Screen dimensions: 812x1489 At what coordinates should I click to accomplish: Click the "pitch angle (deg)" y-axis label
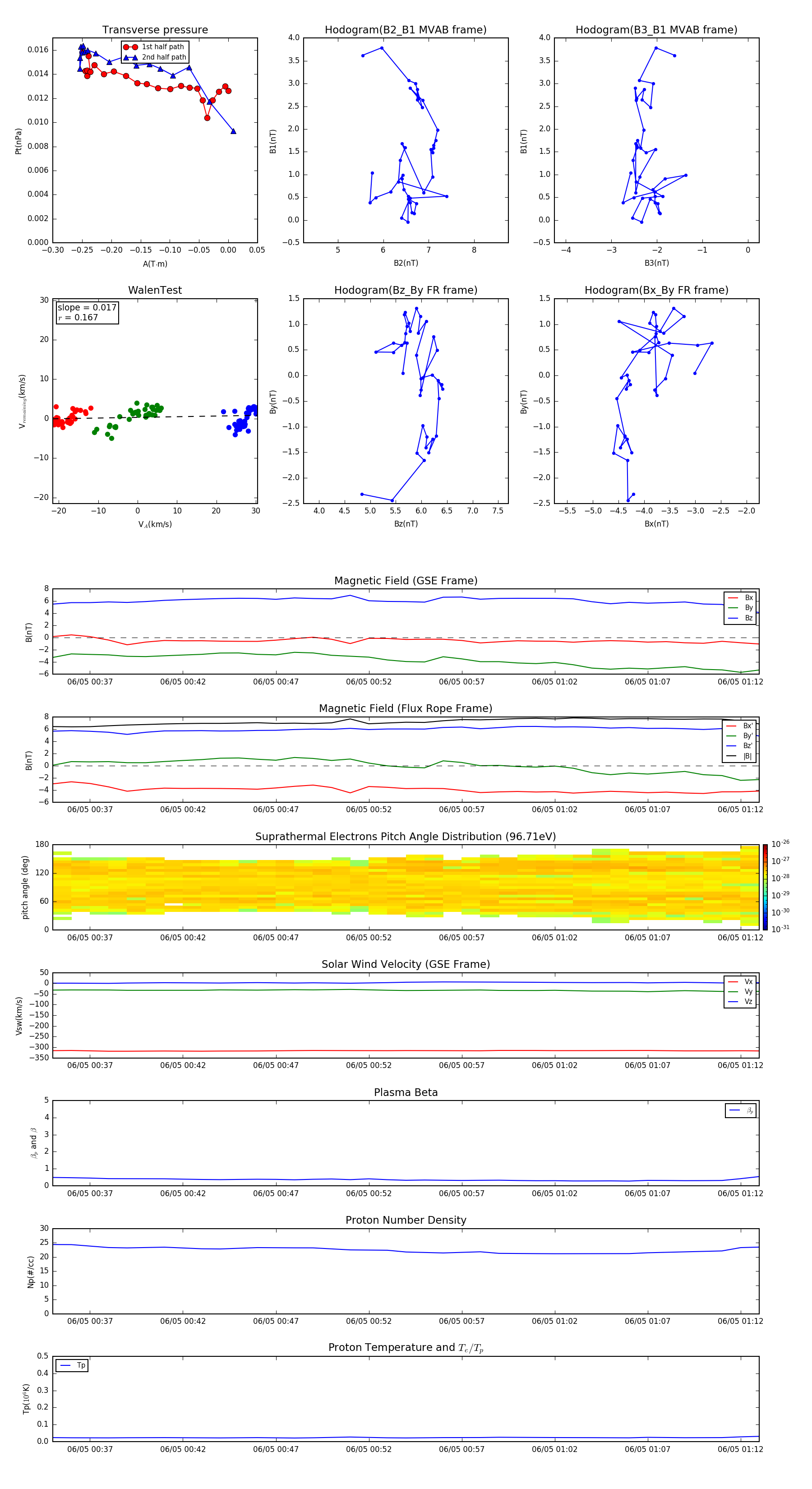(x=25, y=887)
